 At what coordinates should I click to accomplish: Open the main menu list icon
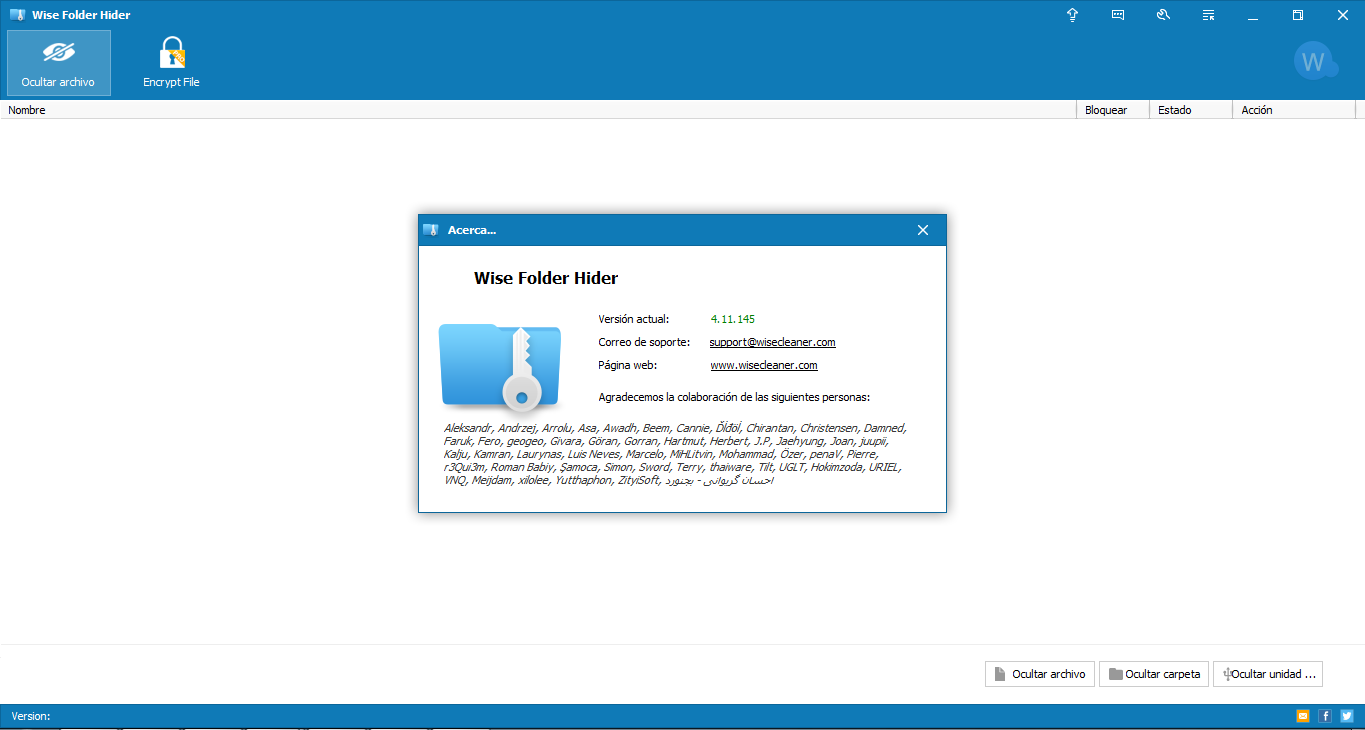click(x=1208, y=15)
